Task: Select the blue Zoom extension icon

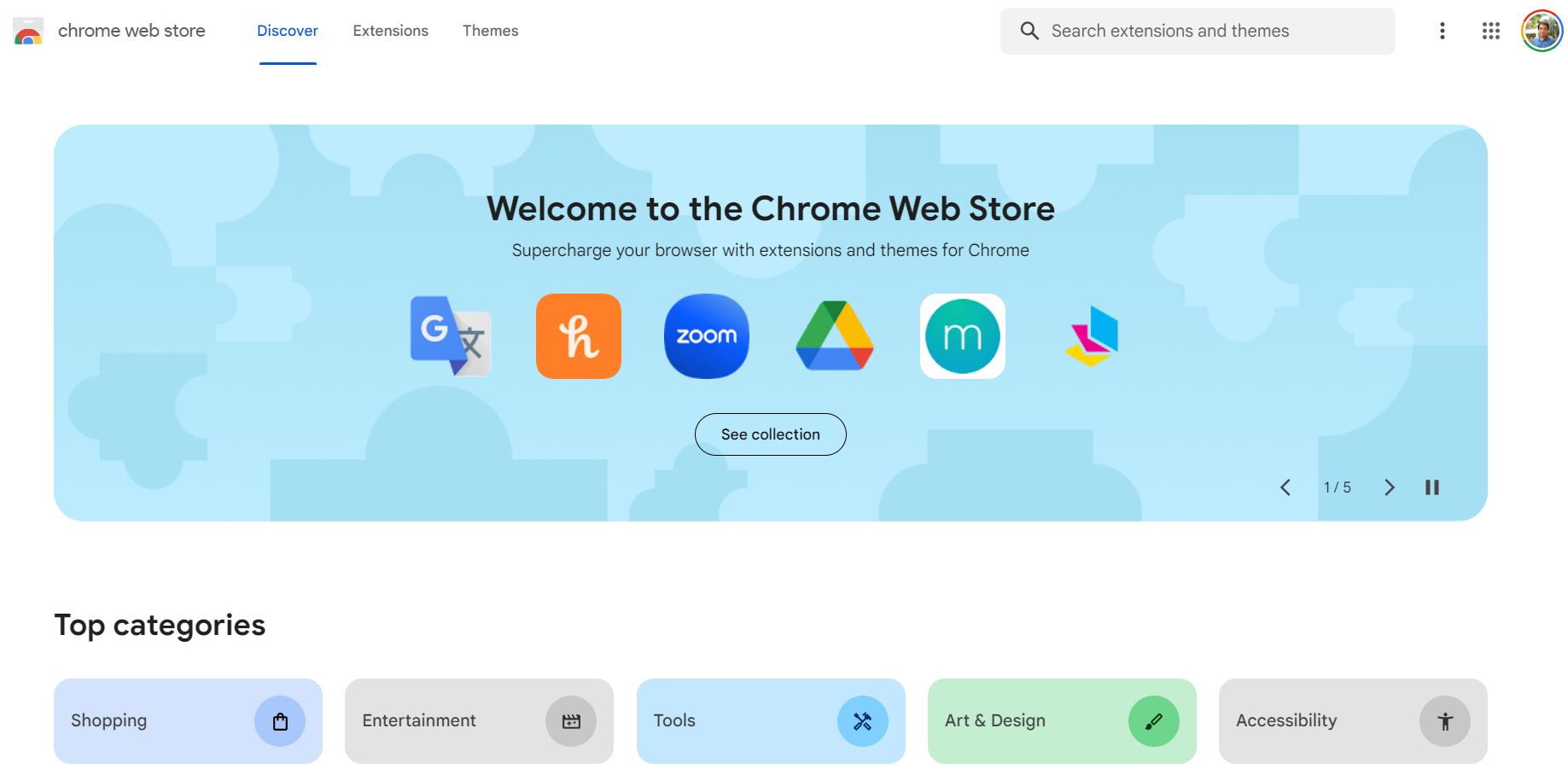Action: pyautogui.click(x=707, y=336)
